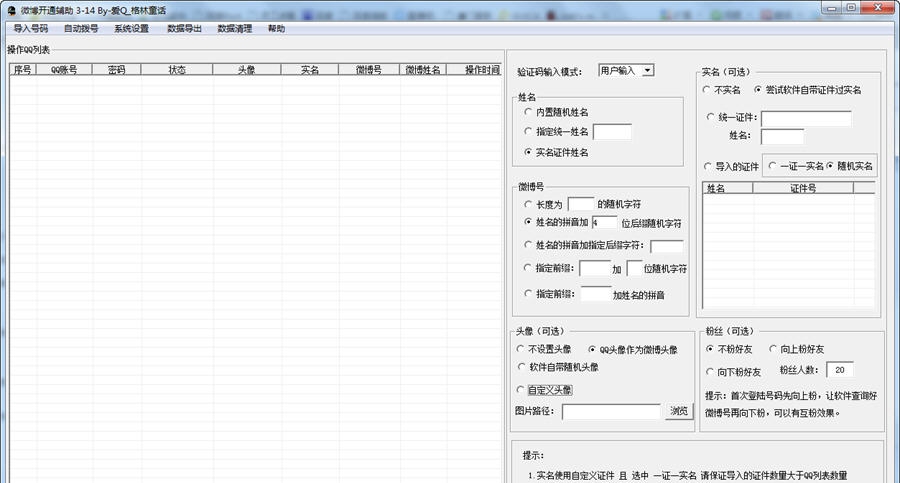Click 序号 column header
This screenshot has height=483, width=900.
23,69
